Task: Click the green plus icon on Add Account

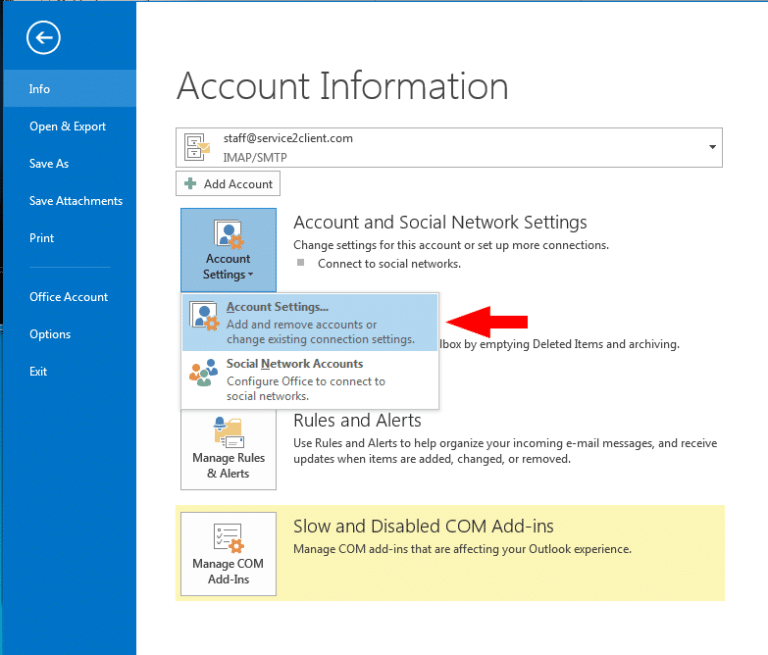Action: [190, 184]
